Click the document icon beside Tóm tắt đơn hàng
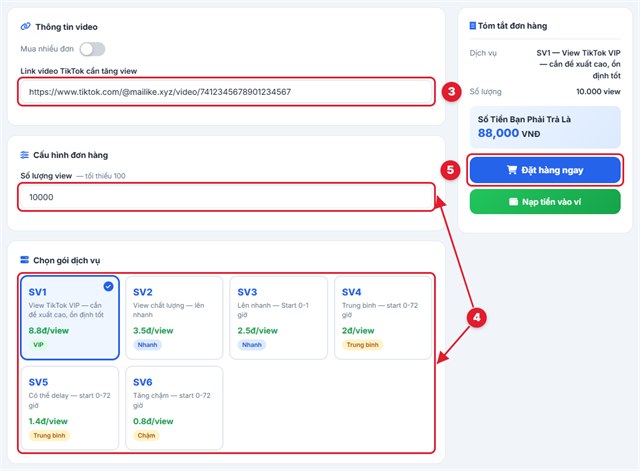 coord(473,26)
